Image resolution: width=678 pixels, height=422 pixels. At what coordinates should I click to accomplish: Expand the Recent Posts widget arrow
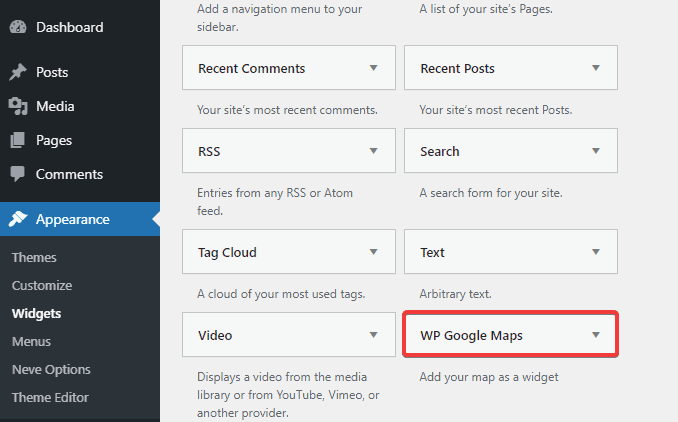point(596,68)
